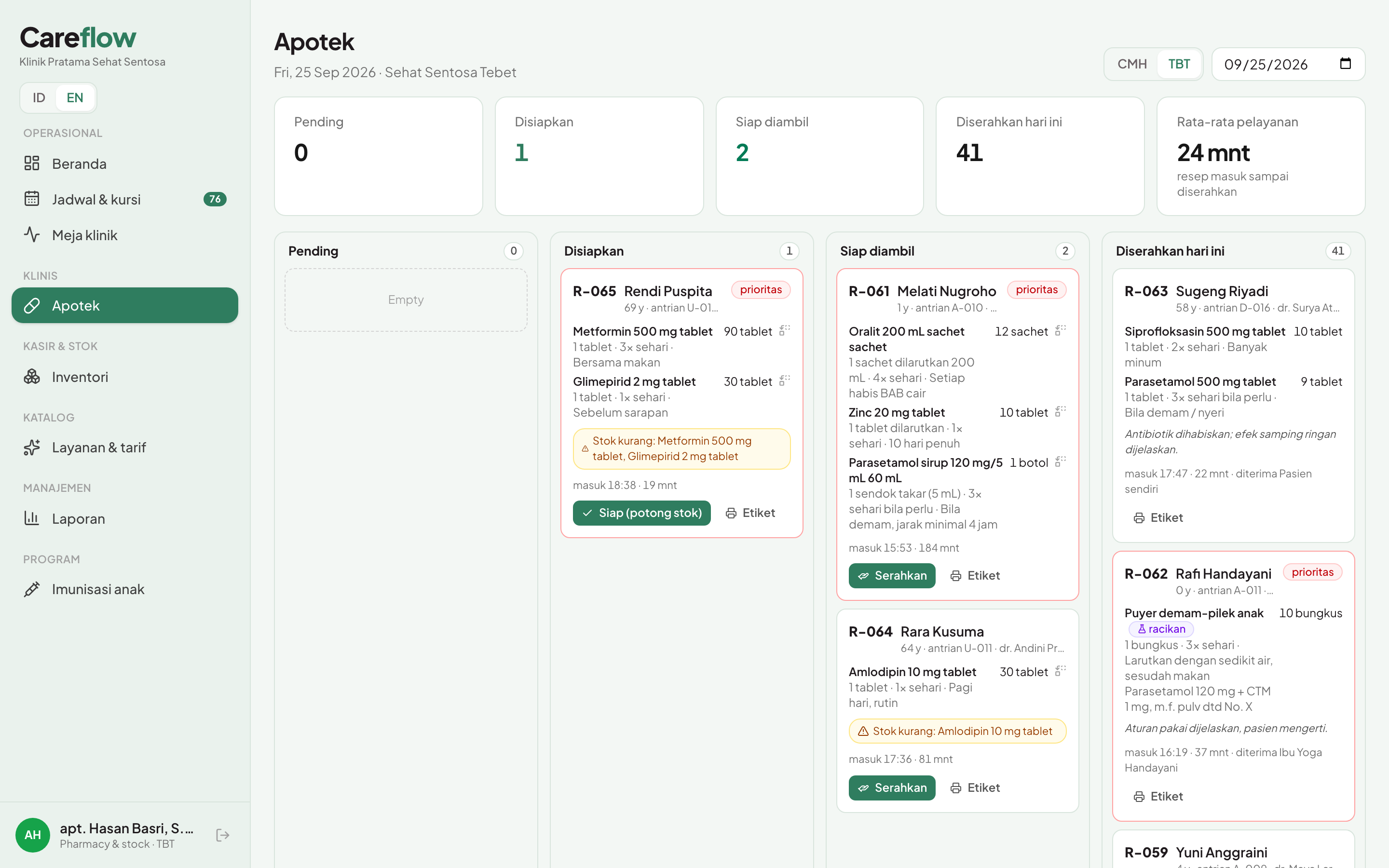The height and width of the screenshot is (868, 1389).
Task: Click the syringe icon for Imunisasi anak
Action: coord(31,589)
